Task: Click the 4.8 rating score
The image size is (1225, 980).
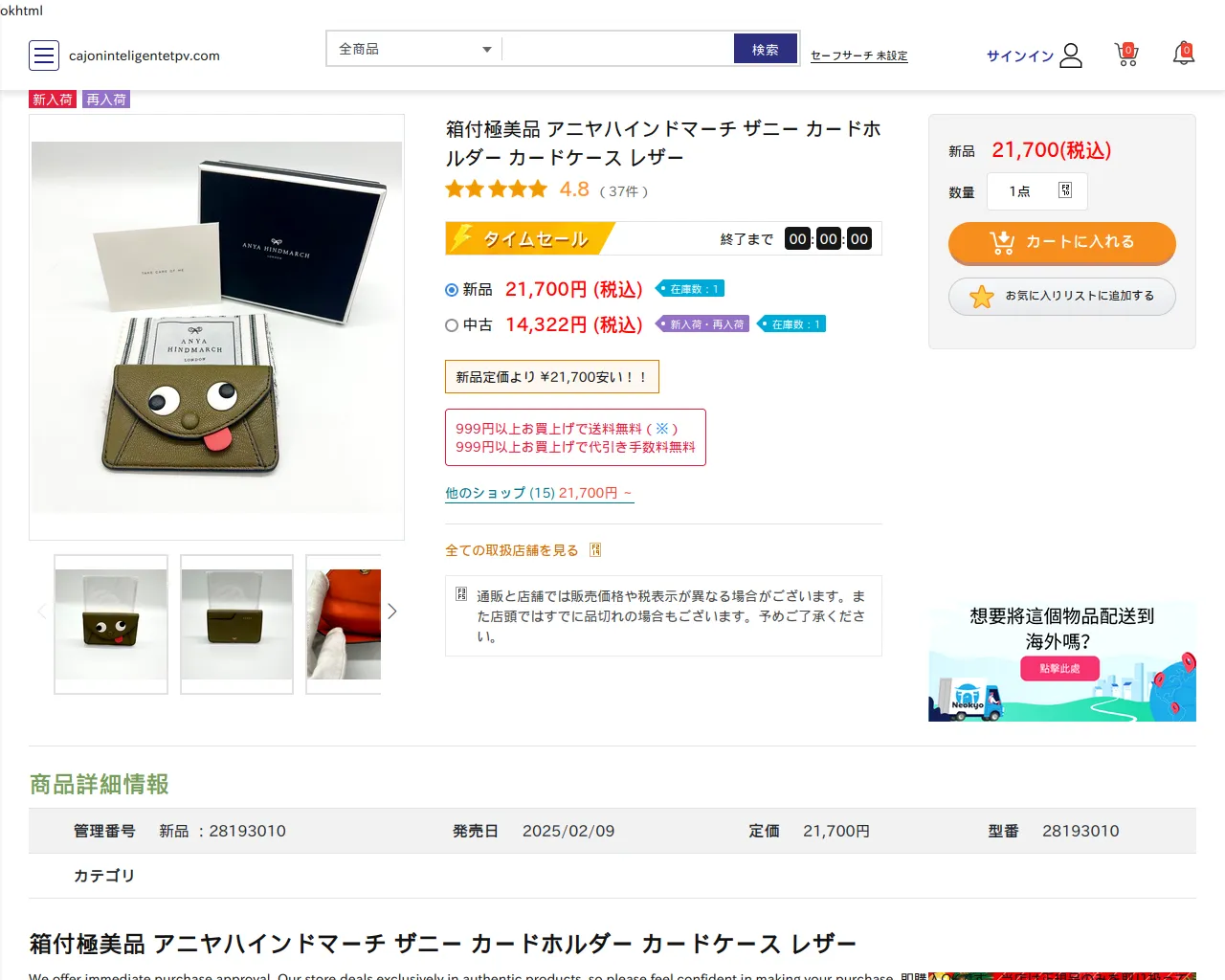Action: (x=574, y=189)
